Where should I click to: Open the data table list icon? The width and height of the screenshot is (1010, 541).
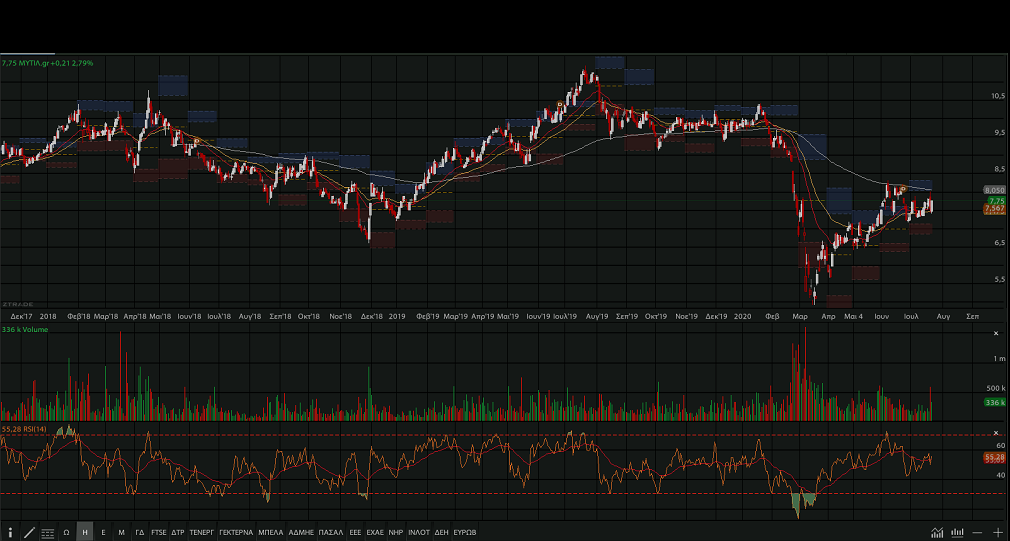click(47, 532)
